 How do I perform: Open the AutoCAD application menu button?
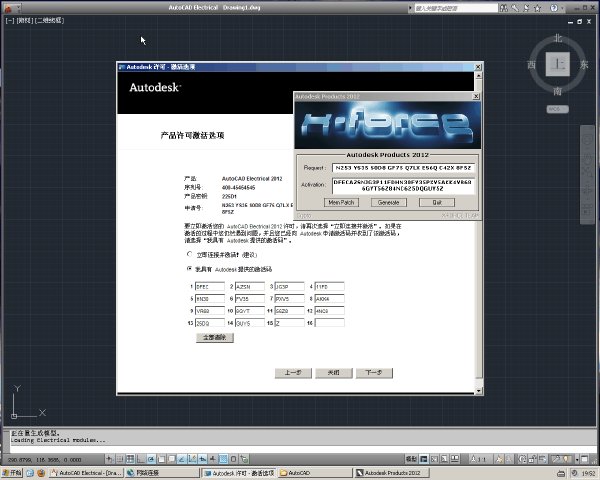(x=8, y=8)
